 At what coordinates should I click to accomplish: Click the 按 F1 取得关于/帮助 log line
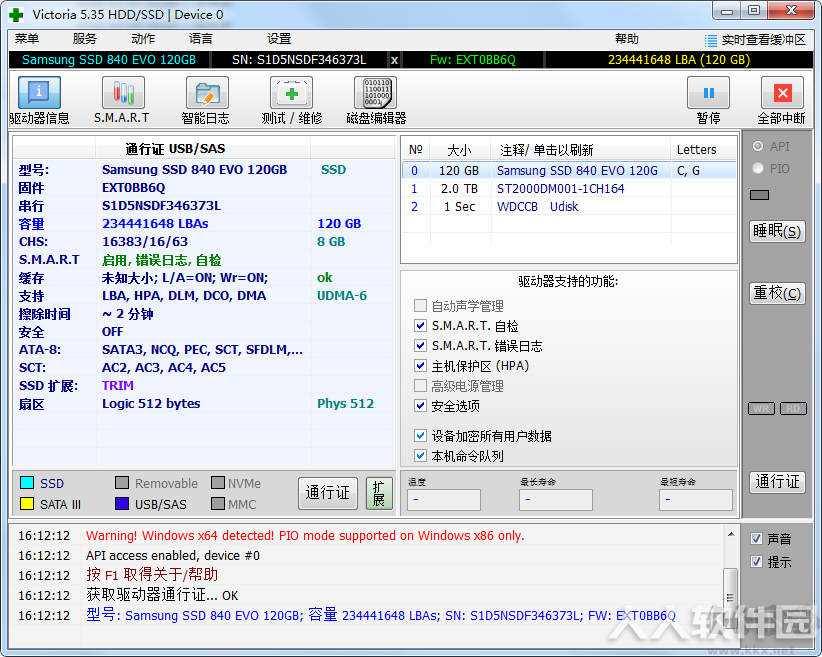[x=152, y=575]
